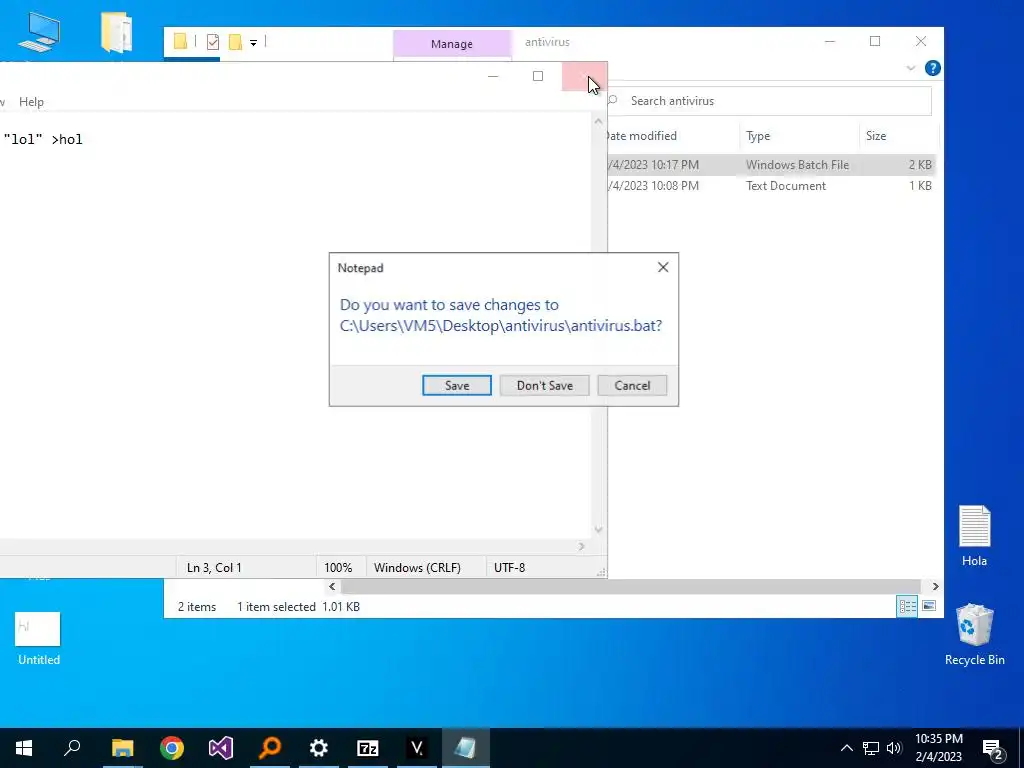Expand the Explorer ribbon chevron
Viewport: 1024px width, 768px height.
pyautogui.click(x=910, y=68)
